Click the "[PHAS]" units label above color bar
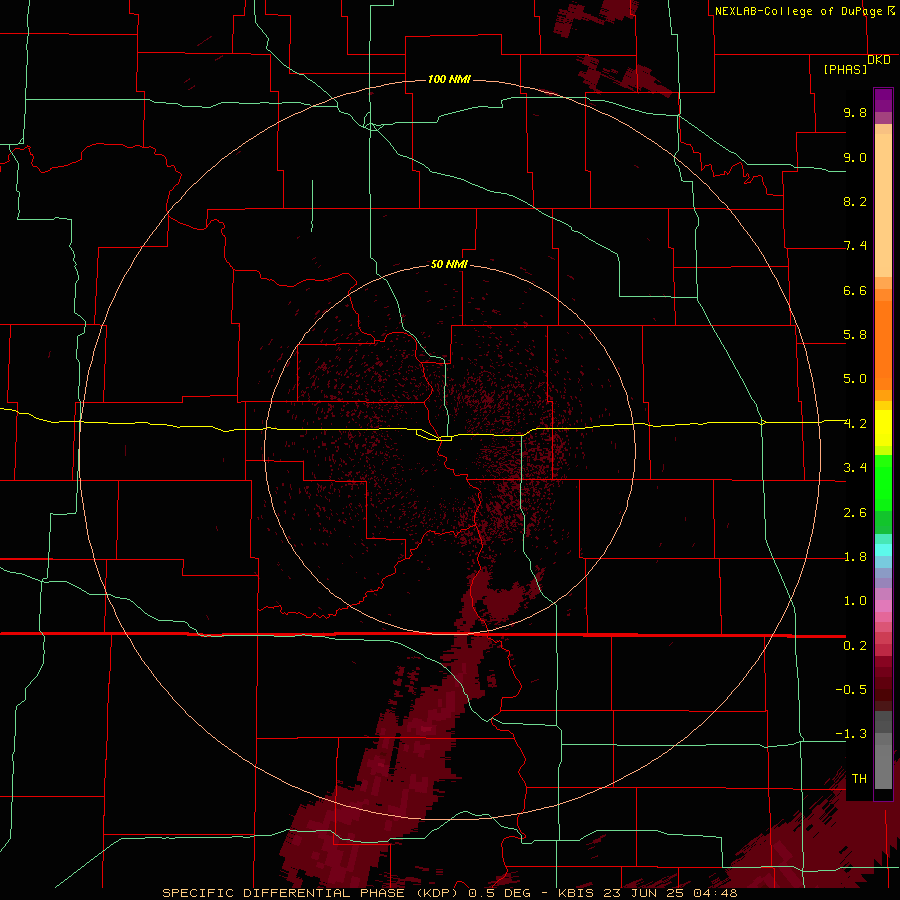Viewport: 900px width, 900px height. pos(845,69)
